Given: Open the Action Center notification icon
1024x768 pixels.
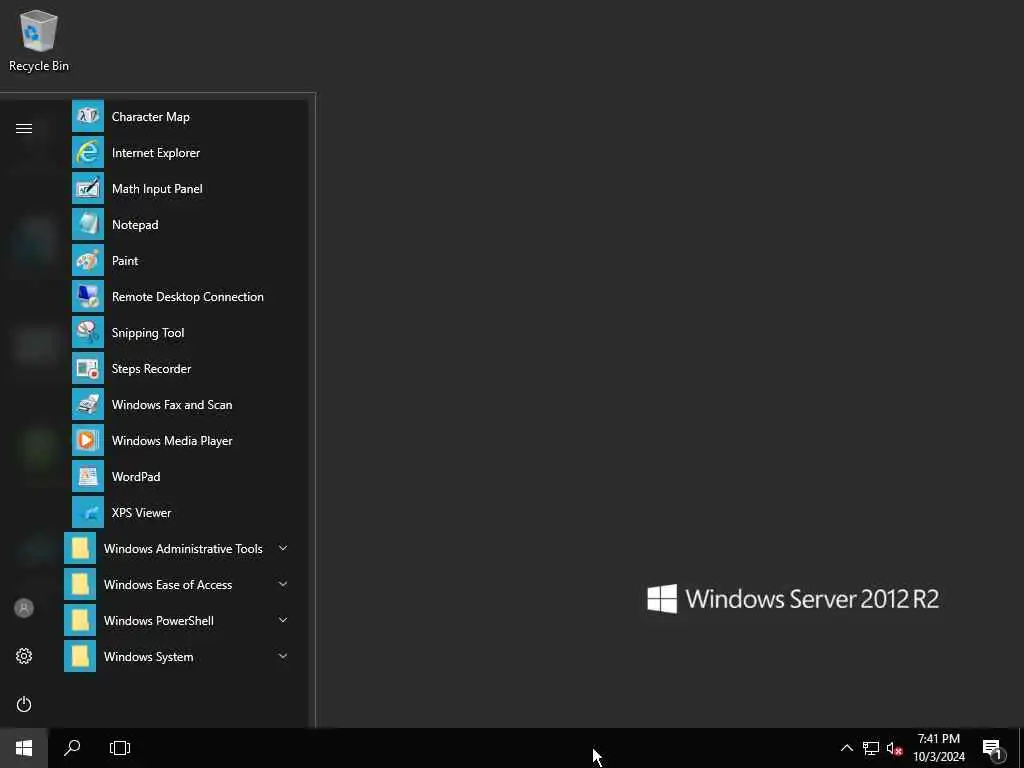Looking at the screenshot, I should (992, 749).
